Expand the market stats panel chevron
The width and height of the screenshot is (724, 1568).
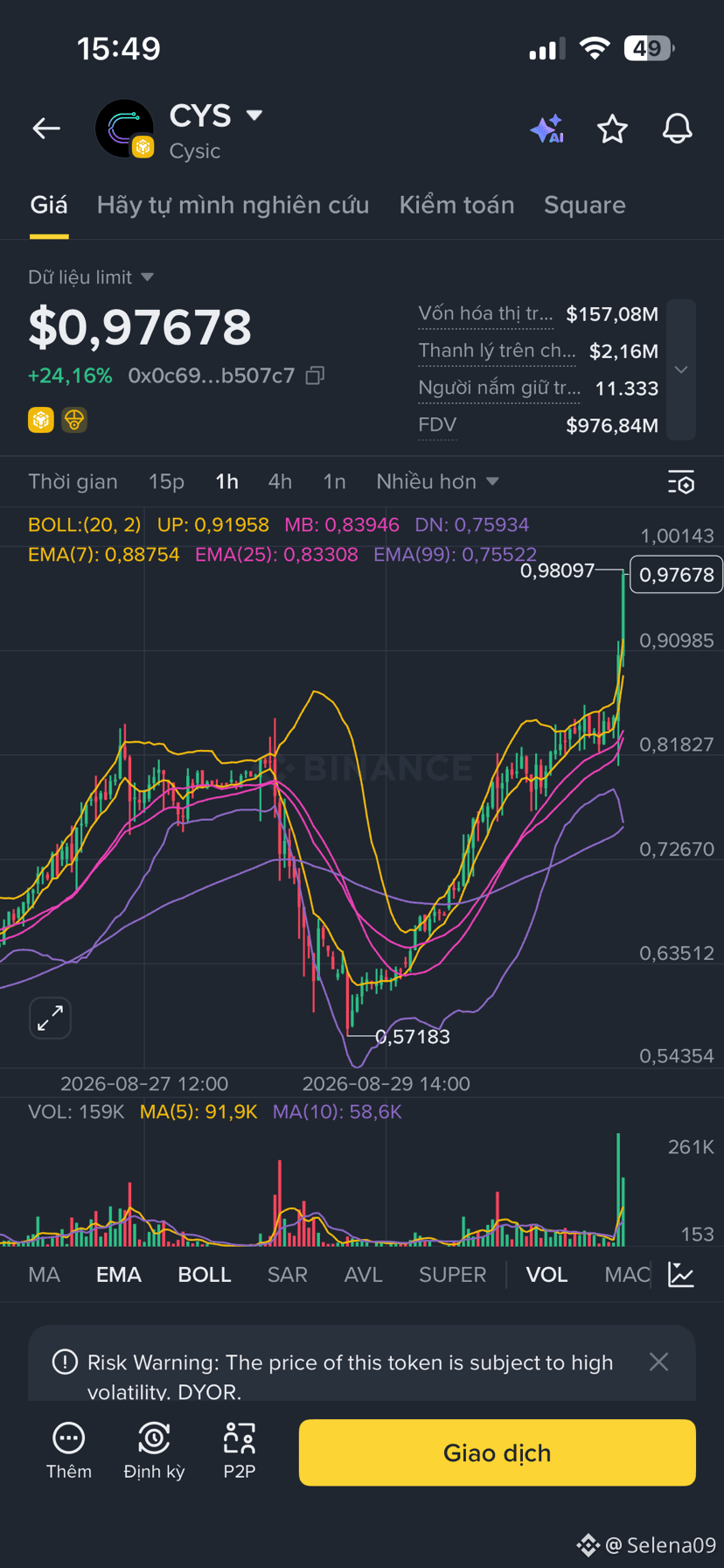click(681, 369)
